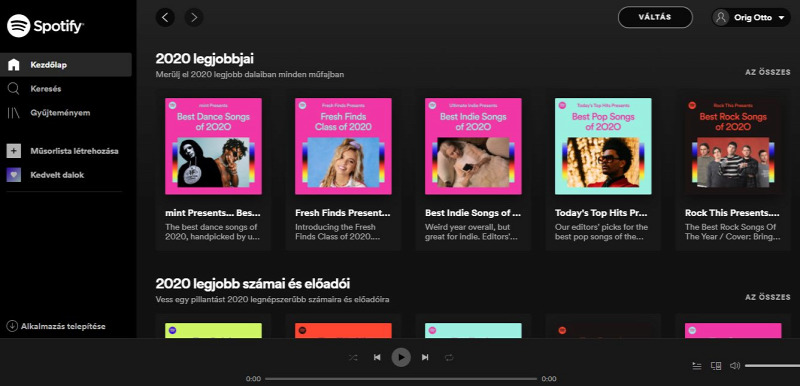Show all of 2020 legjobbjai via AZ ÖSSZES

(x=768, y=72)
